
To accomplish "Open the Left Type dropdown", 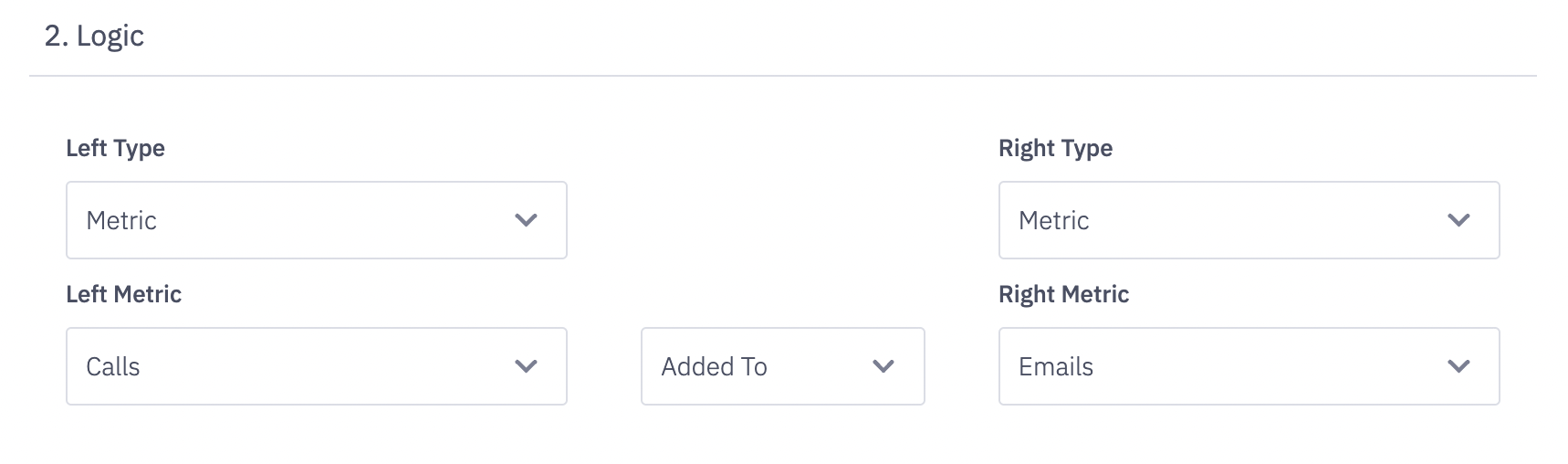I will [316, 220].
